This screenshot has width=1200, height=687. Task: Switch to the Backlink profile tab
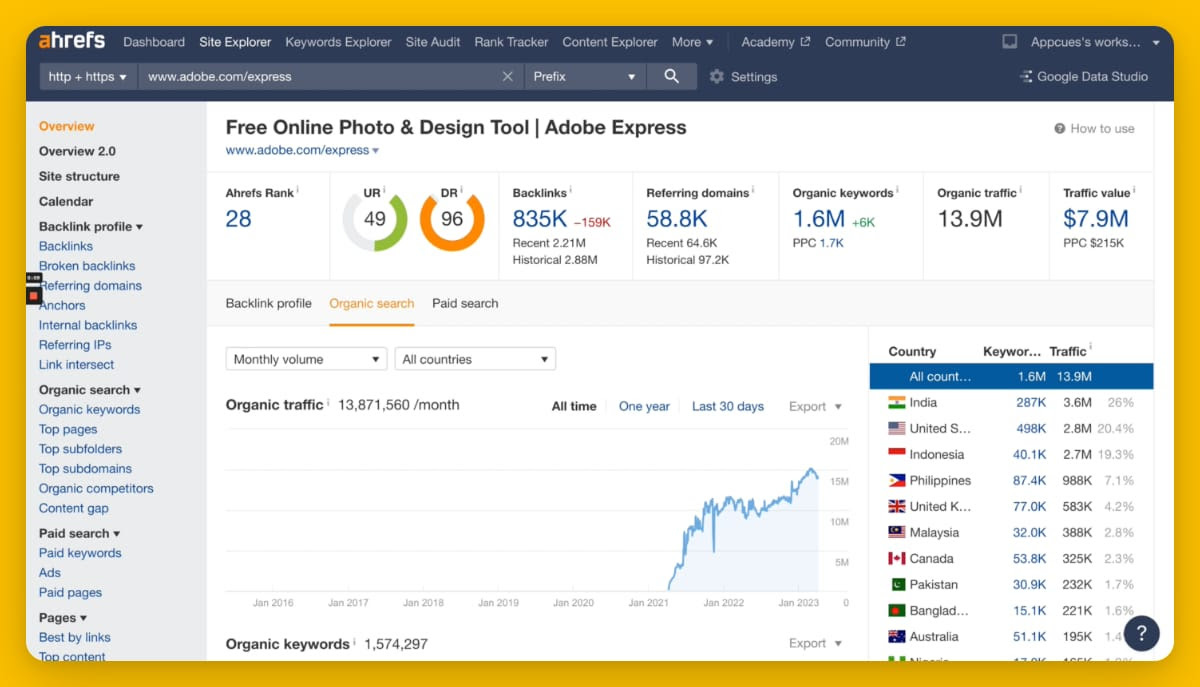[268, 303]
